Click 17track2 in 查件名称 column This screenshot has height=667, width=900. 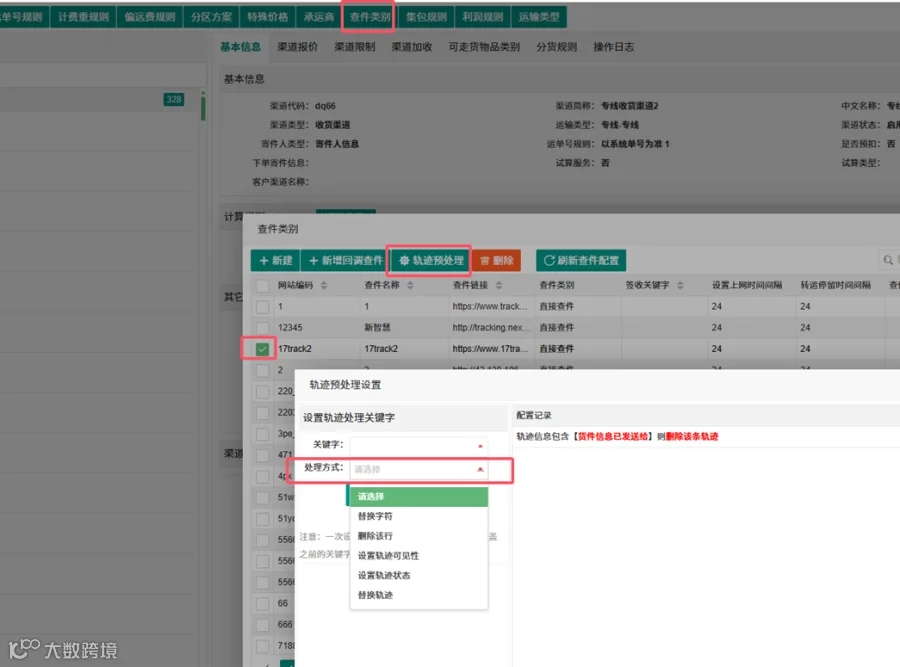(x=381, y=349)
